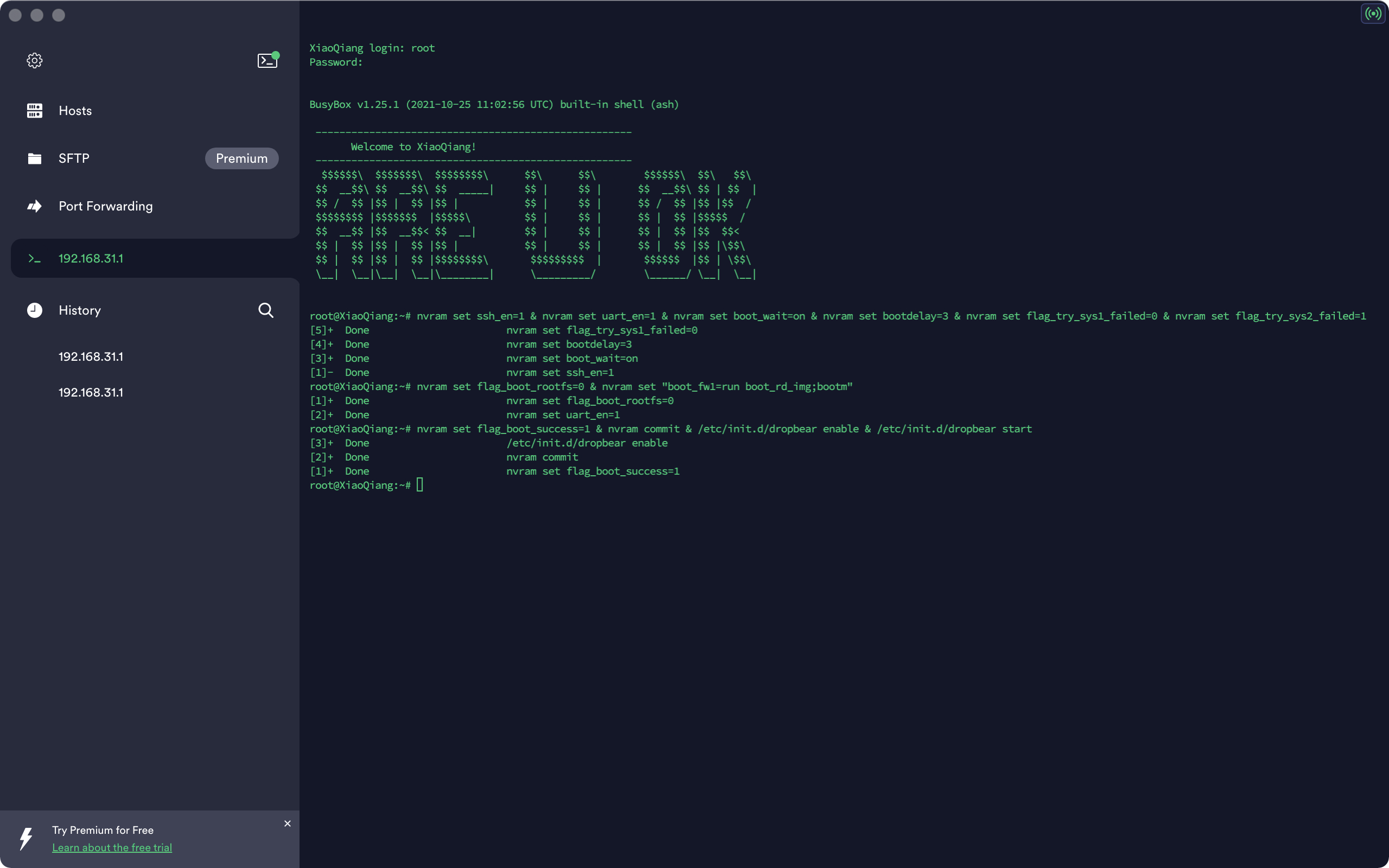The height and width of the screenshot is (868, 1389).
Task: Click the Hosts server icon
Action: tap(34, 111)
